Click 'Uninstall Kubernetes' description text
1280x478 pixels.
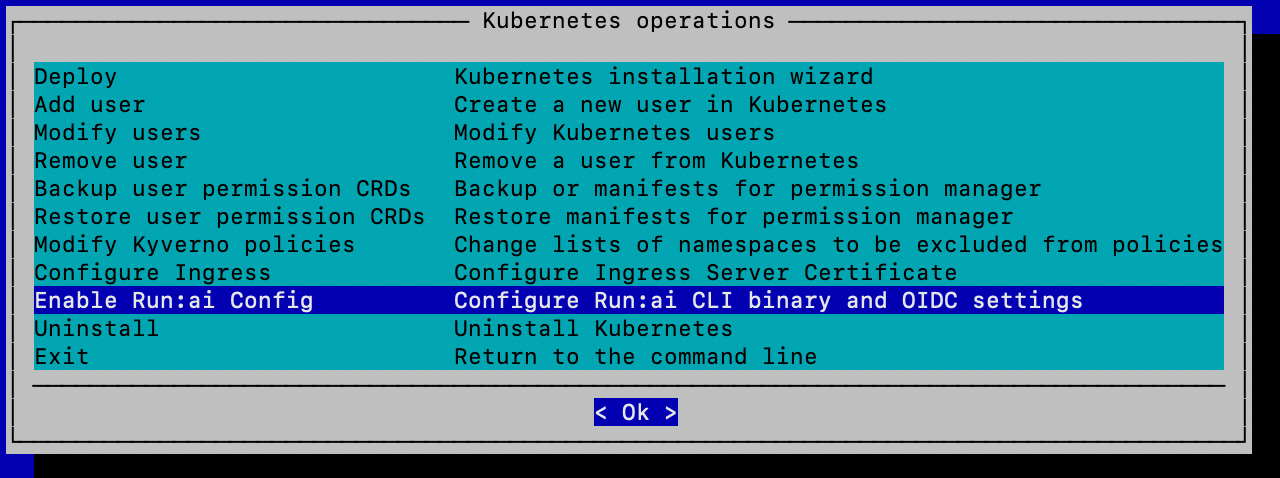point(594,329)
